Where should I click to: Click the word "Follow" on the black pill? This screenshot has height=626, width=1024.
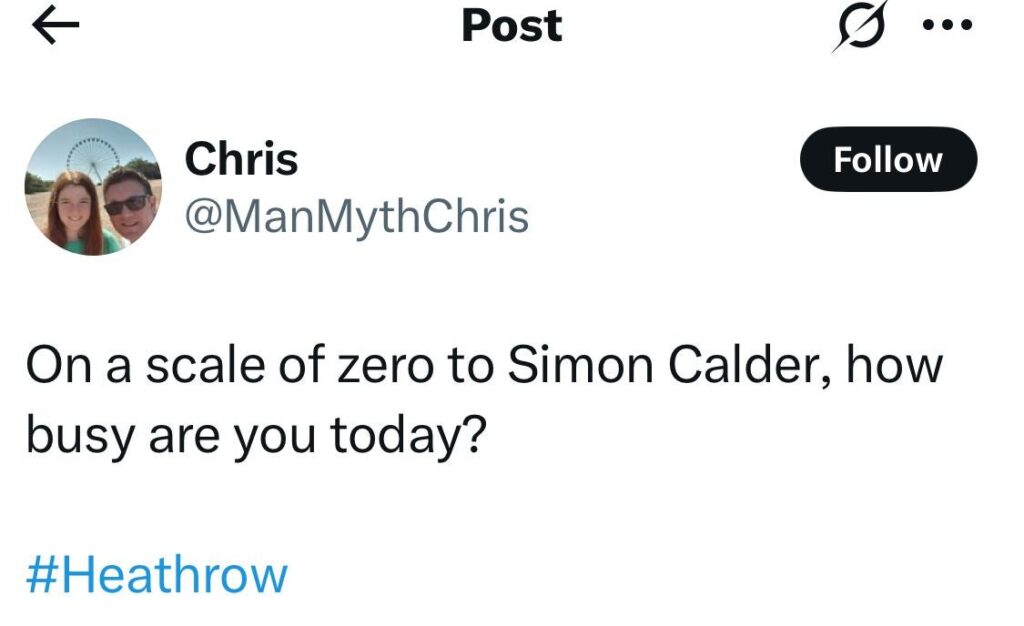(x=888, y=160)
